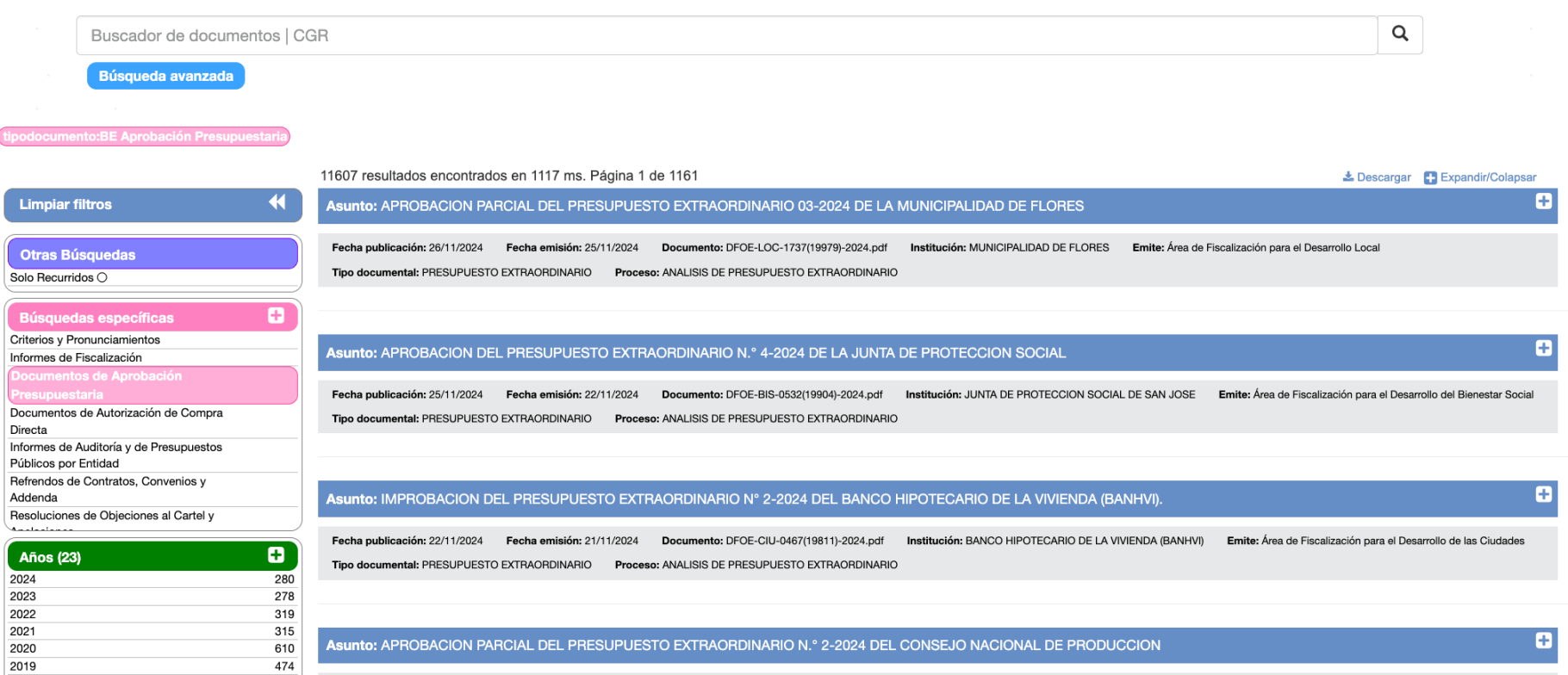1568x675 pixels.
Task: Select Informes de Fiscalización category
Action: tap(76, 357)
